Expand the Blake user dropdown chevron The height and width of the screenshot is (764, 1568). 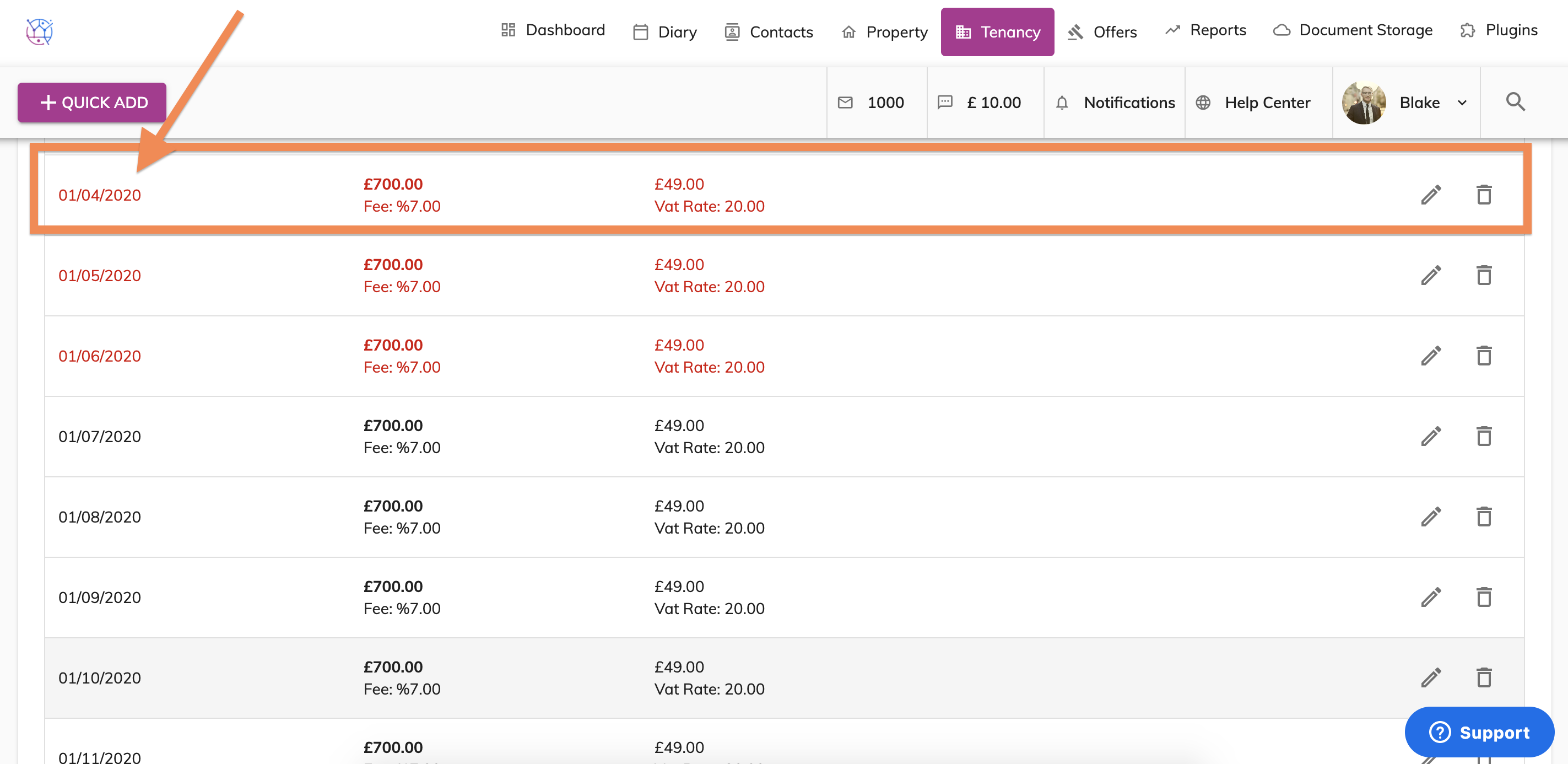(1462, 103)
